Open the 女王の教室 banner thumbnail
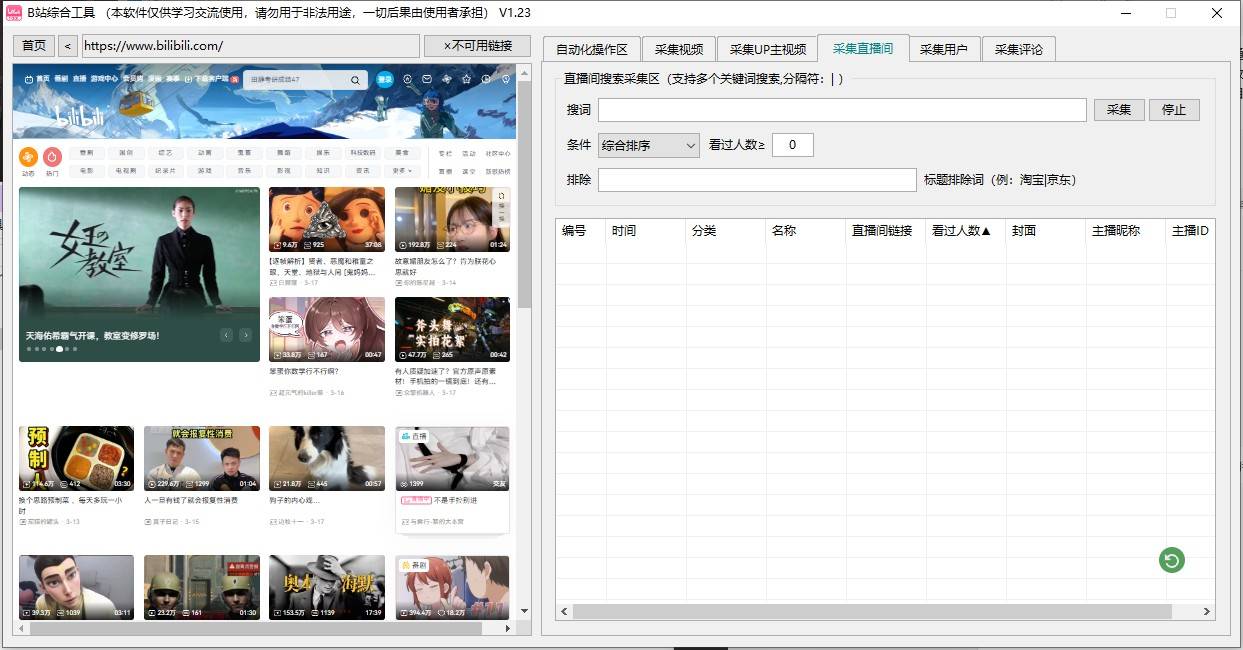1243x650 pixels. (139, 274)
